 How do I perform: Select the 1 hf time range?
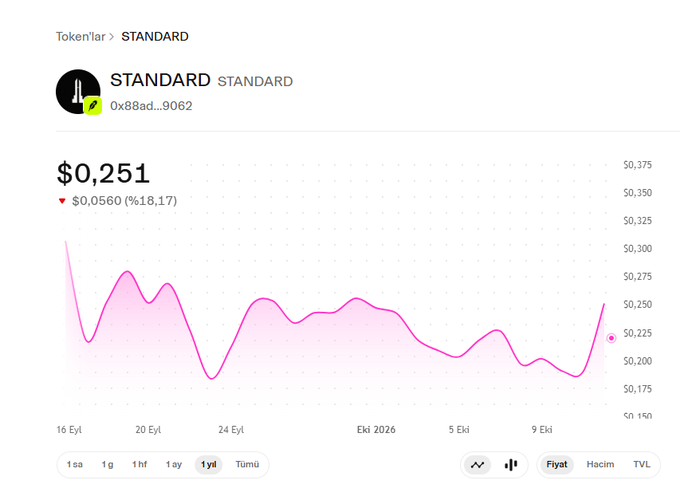(140, 465)
